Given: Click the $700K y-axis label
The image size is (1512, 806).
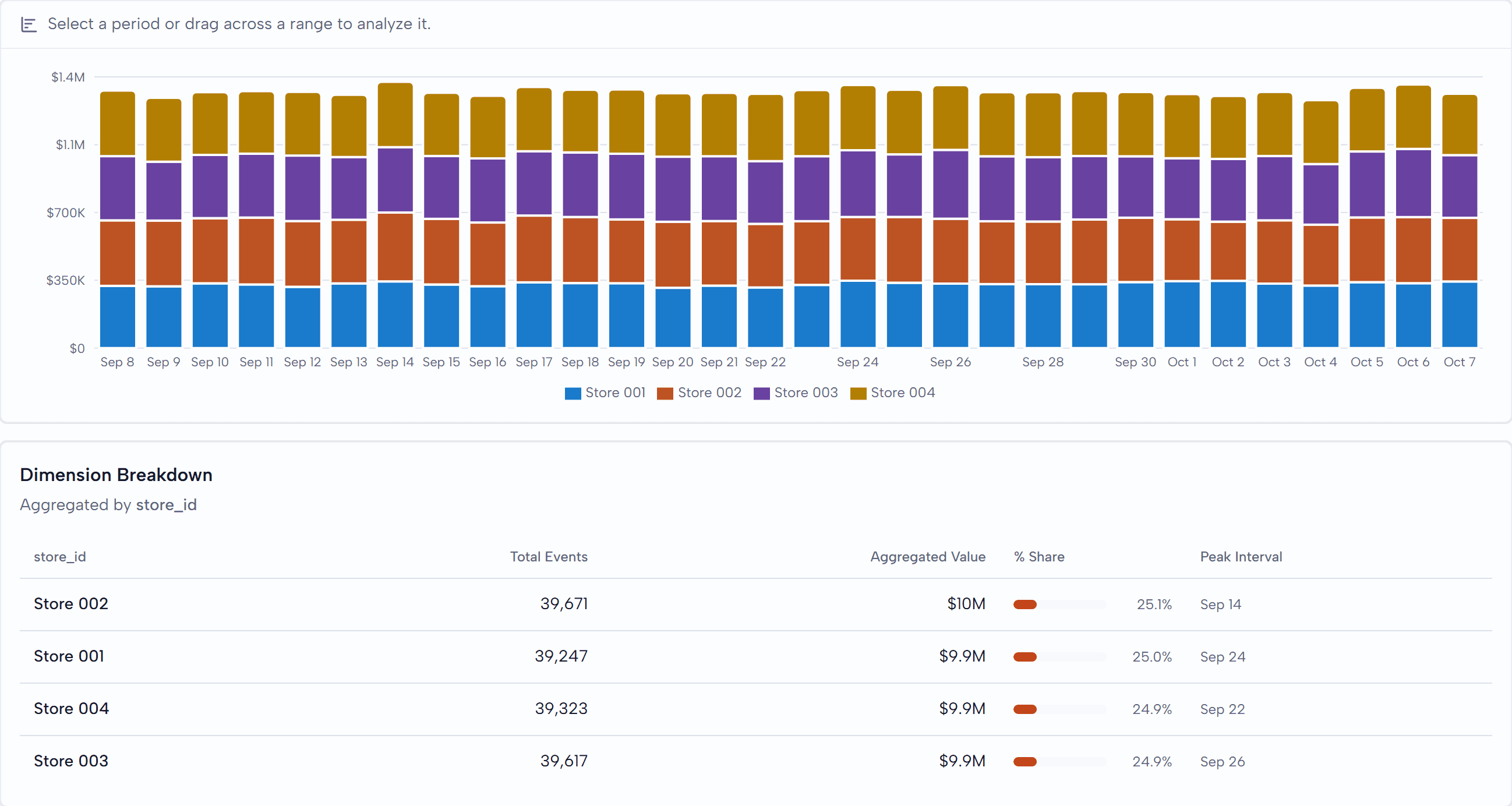Looking at the screenshot, I should pyautogui.click(x=66, y=213).
